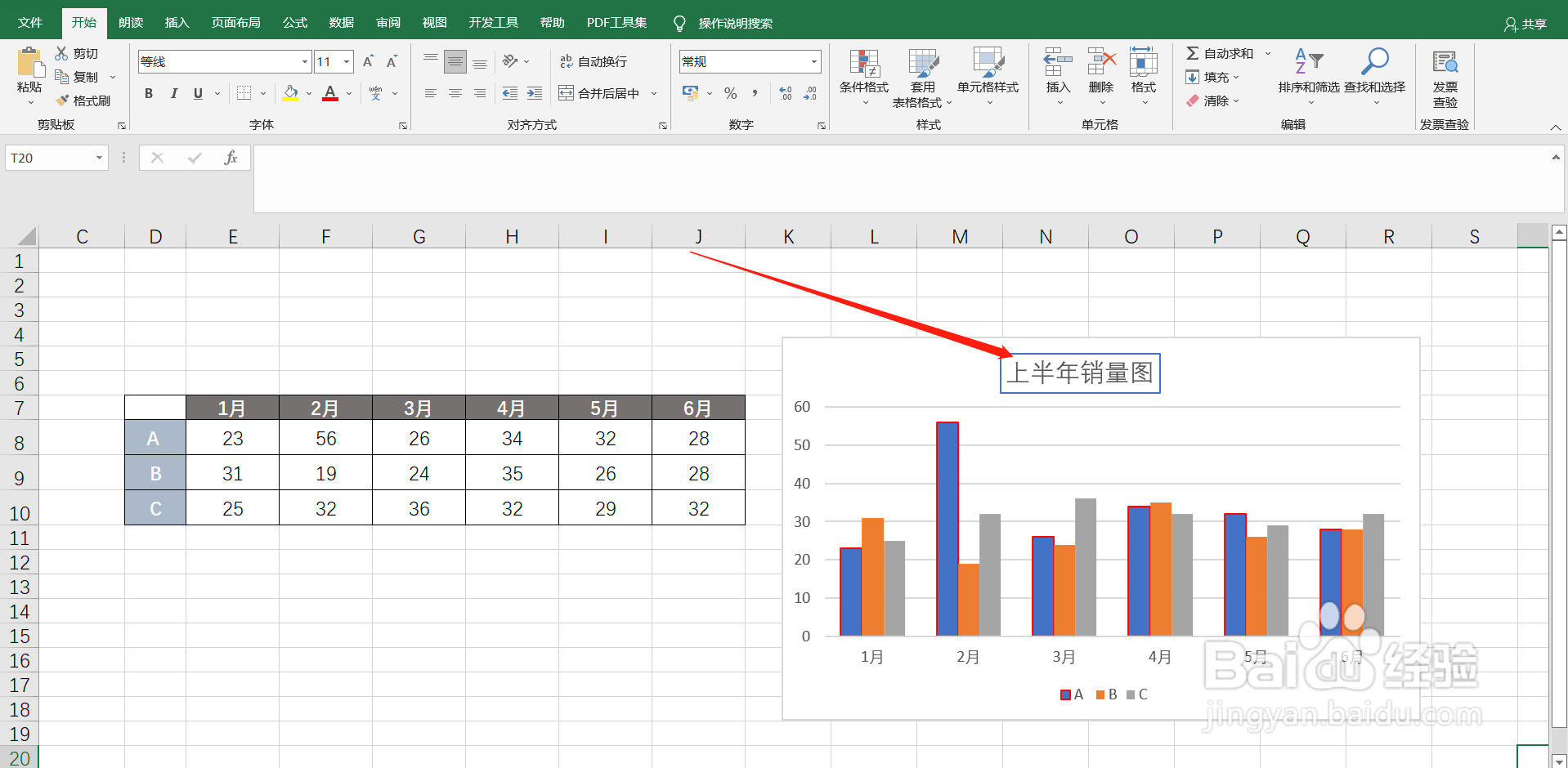Click the Paste clipboard icon
The height and width of the screenshot is (768, 1568).
tap(29, 62)
